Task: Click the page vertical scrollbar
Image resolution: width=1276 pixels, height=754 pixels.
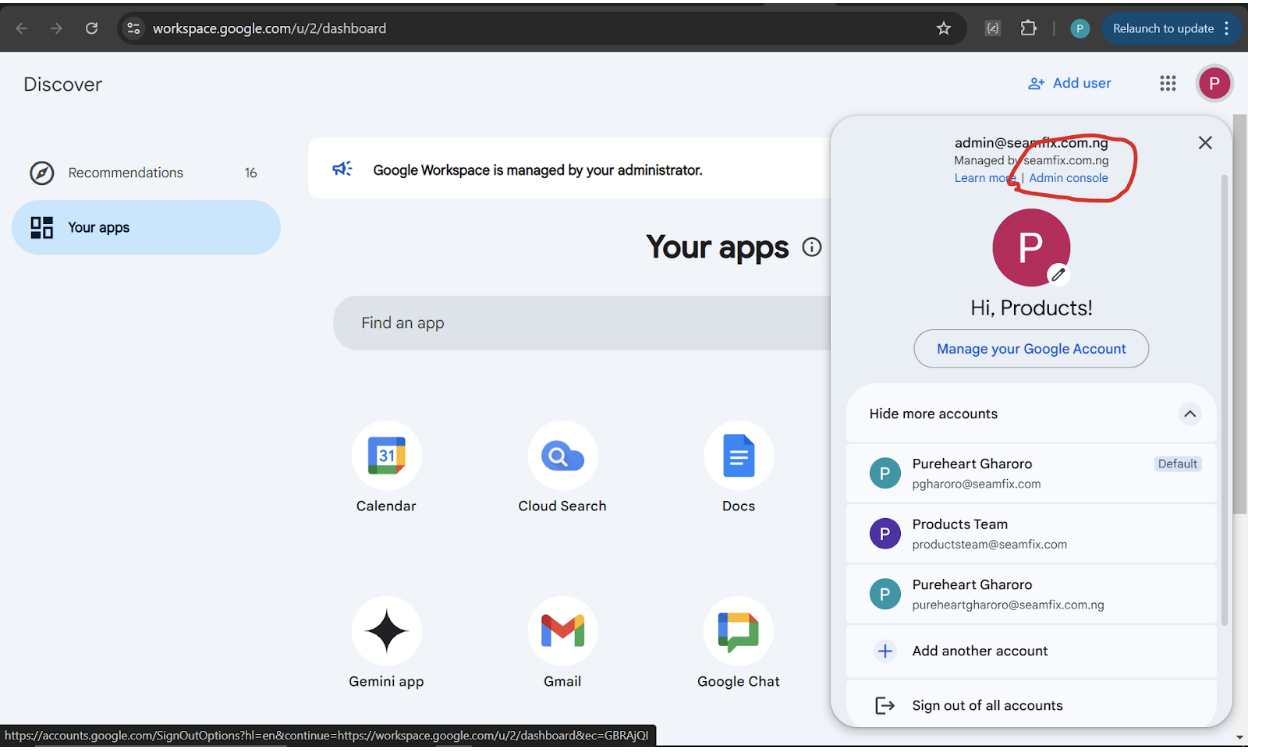Action: pyautogui.click(x=1240, y=314)
